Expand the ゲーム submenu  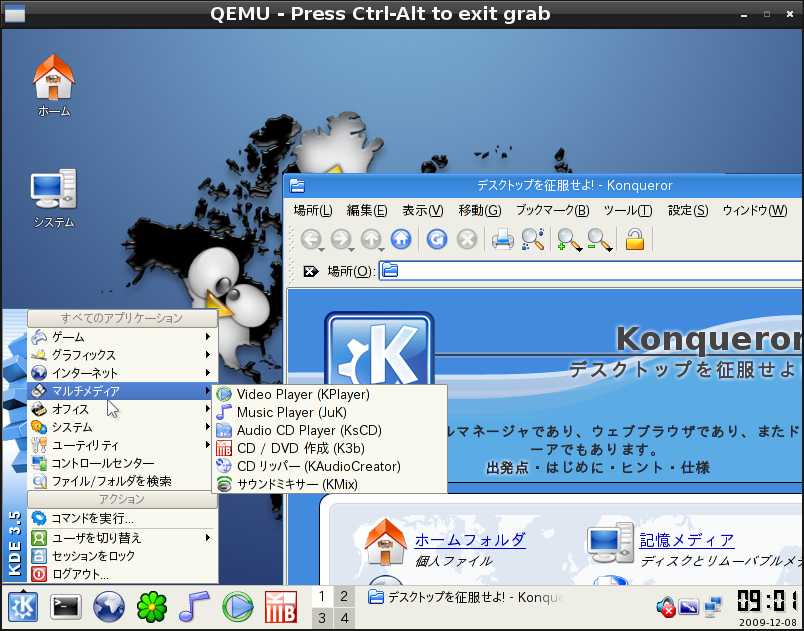[122, 337]
